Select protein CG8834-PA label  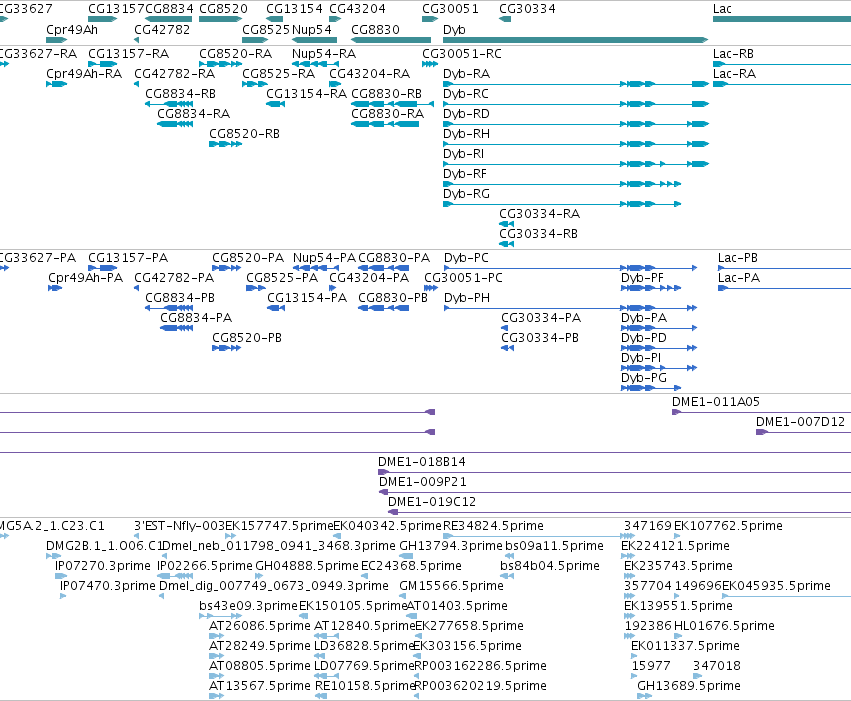(196, 317)
